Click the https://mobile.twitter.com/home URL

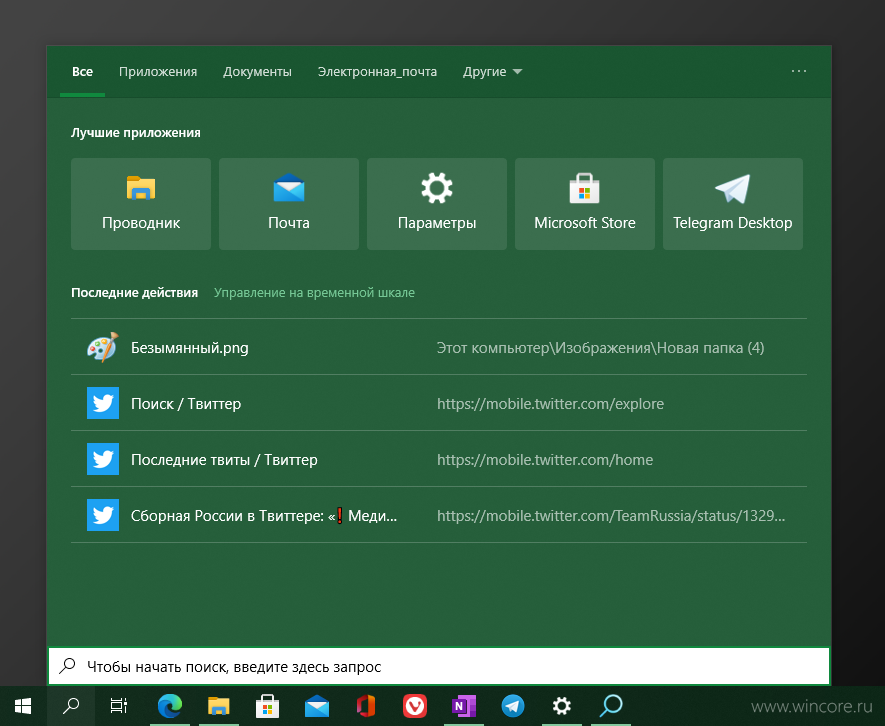click(545, 459)
